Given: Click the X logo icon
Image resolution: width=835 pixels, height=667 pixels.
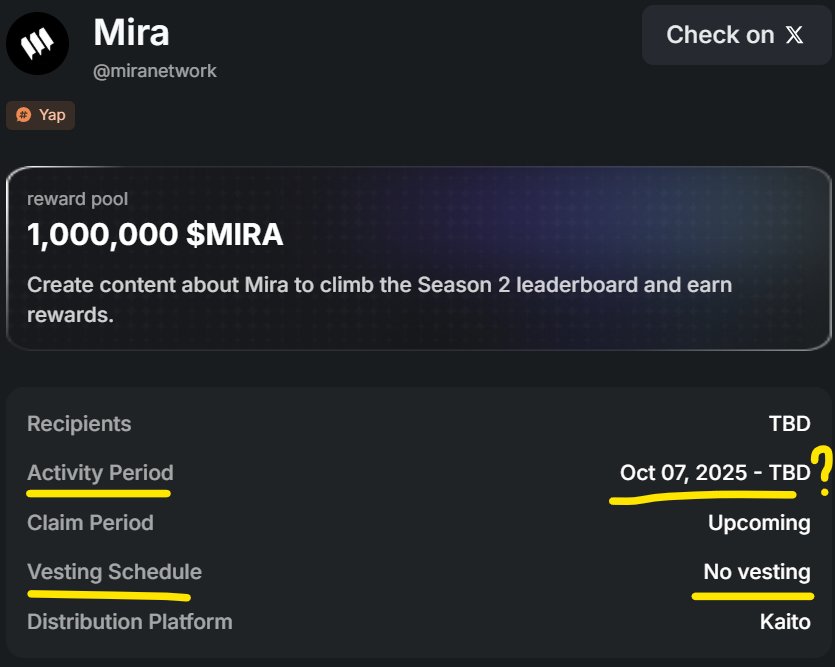Looking at the screenshot, I should (795, 35).
